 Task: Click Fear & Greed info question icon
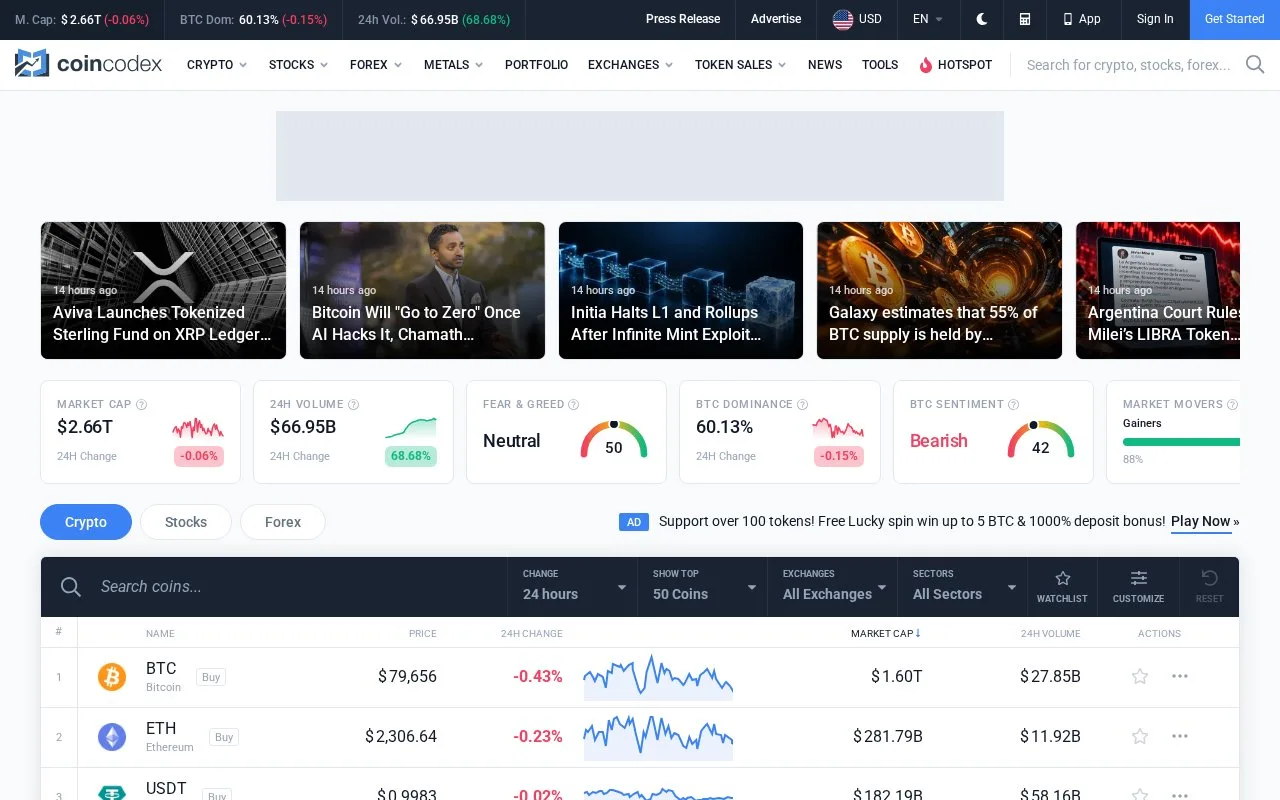pyautogui.click(x=573, y=405)
